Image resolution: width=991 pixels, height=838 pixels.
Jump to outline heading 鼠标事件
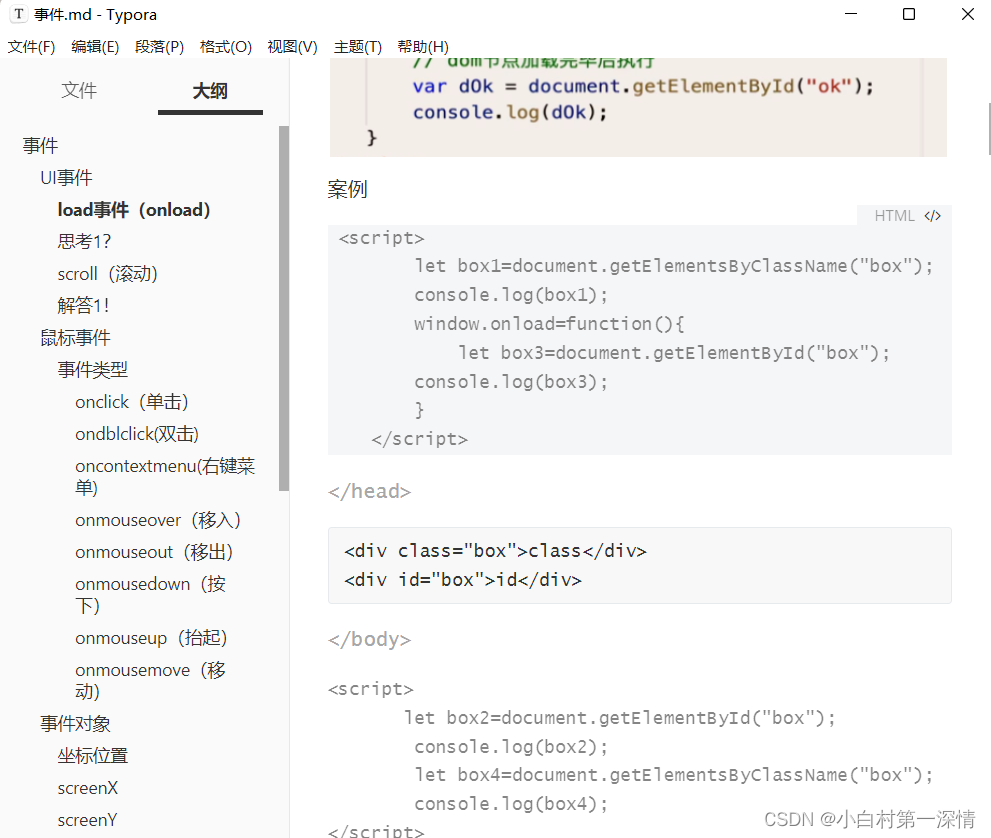click(75, 338)
